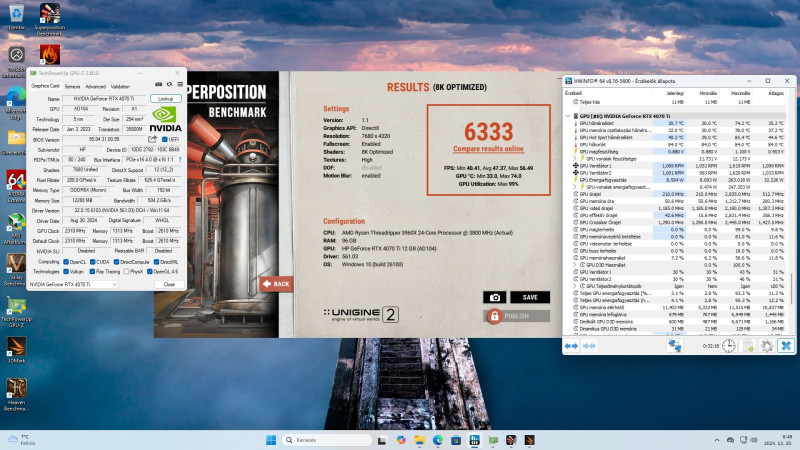This screenshot has width=800, height=450.
Task: Click GPU-Z screenshot camera icon
Action: point(159,85)
